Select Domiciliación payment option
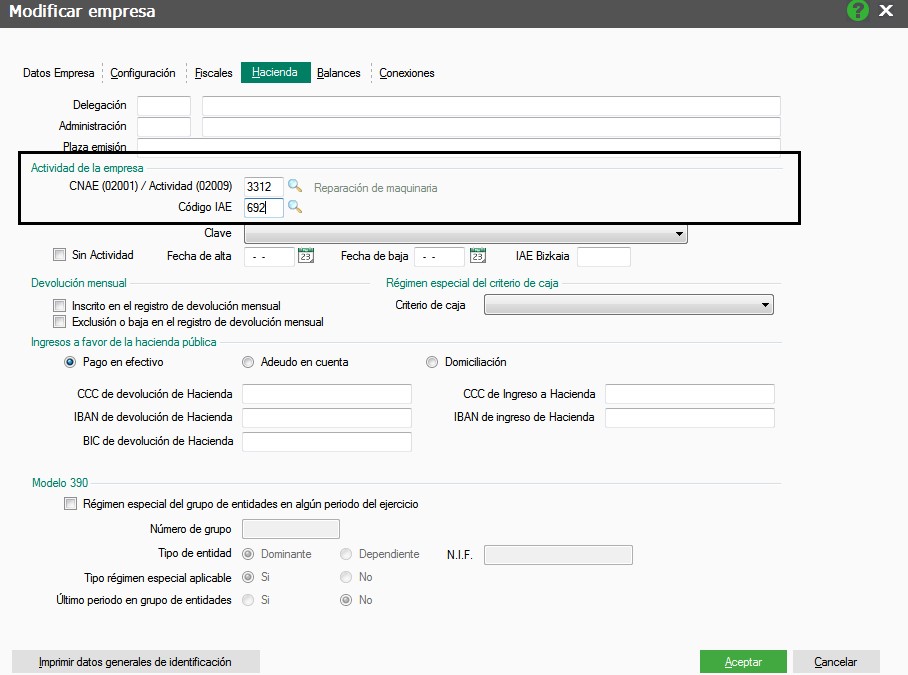Image resolution: width=908 pixels, height=675 pixels. (432, 362)
